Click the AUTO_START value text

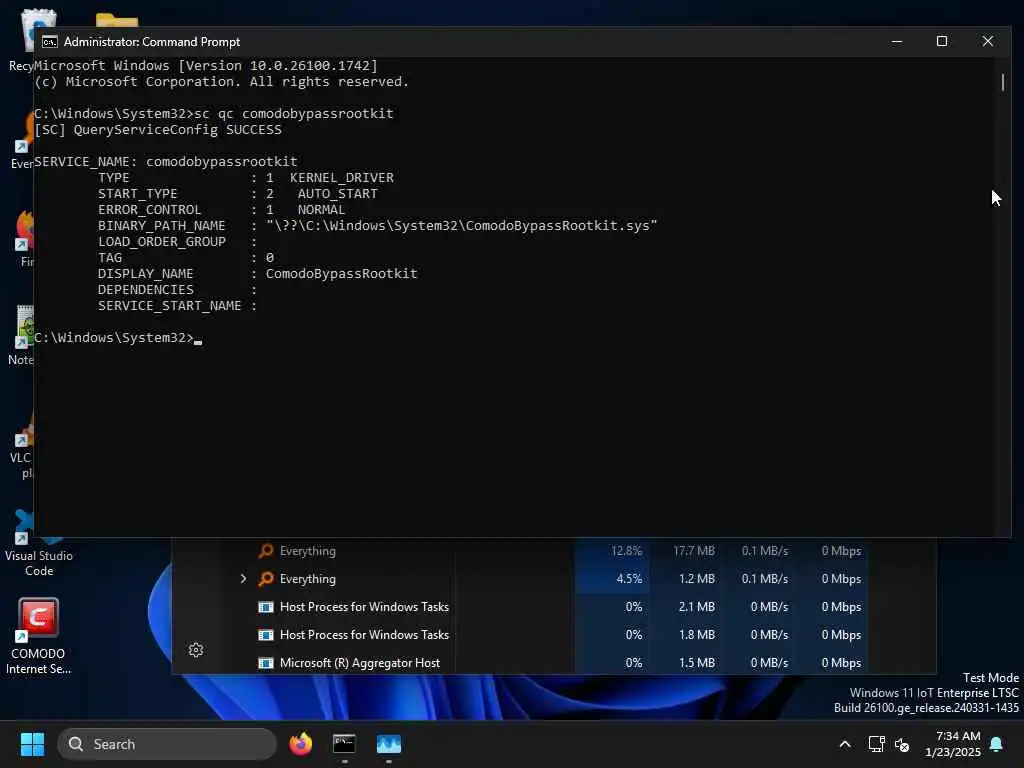[x=338, y=193]
